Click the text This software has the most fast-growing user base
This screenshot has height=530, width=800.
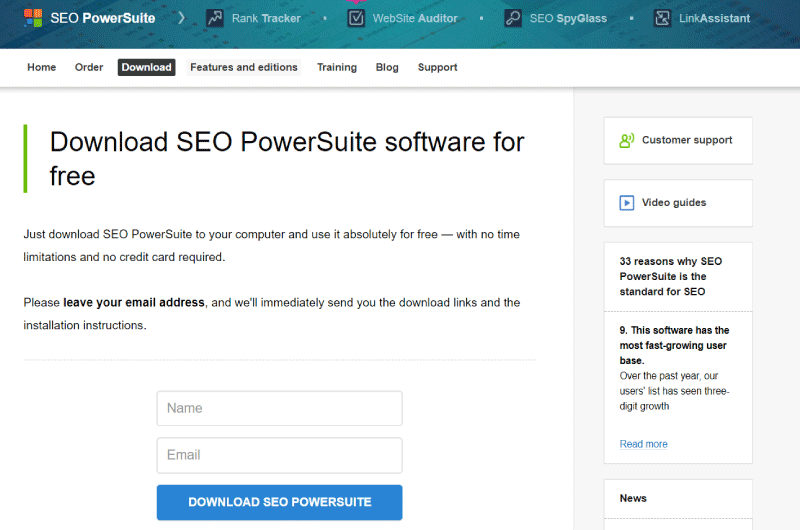pos(674,345)
